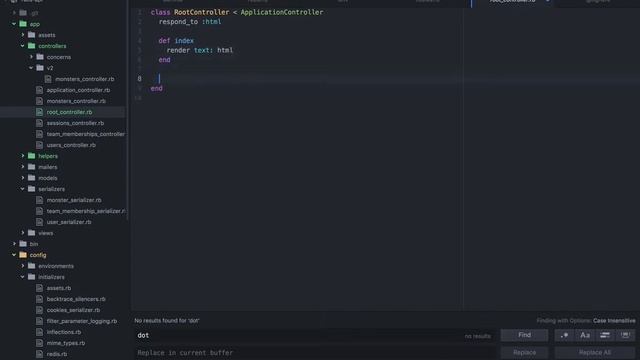Click the v2 folder icon
Screen dimensions: 640x360
click(x=40, y=68)
